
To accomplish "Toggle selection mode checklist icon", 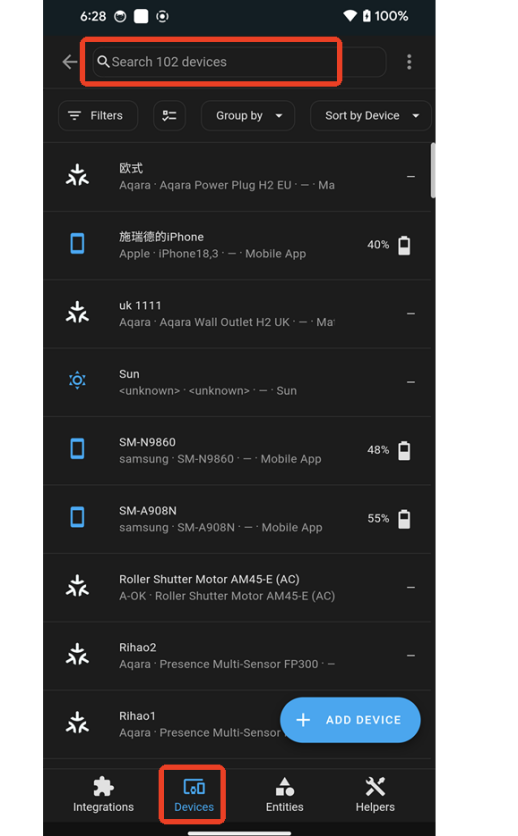I will point(169,116).
